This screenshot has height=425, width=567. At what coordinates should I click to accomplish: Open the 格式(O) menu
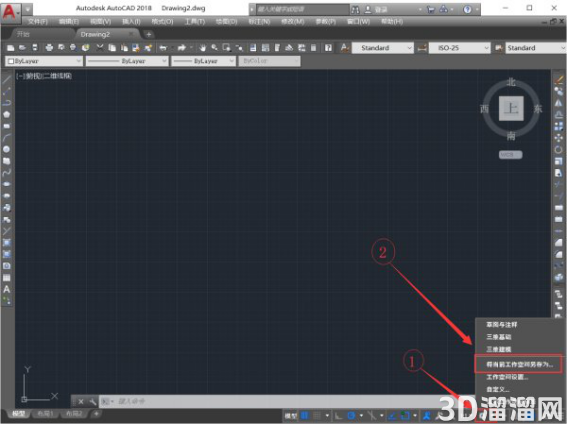point(162,22)
